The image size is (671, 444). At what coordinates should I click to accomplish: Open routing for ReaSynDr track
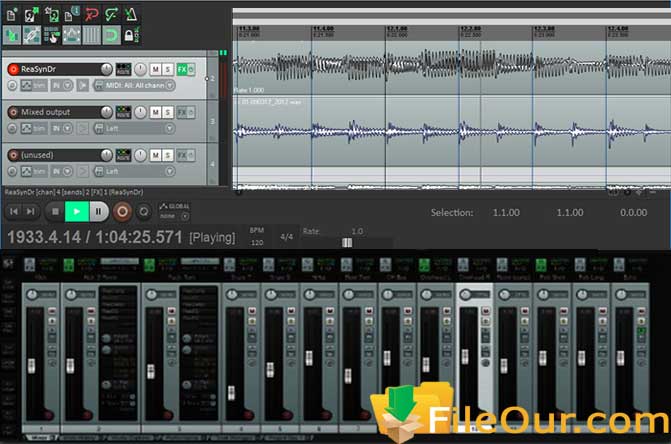click(123, 69)
